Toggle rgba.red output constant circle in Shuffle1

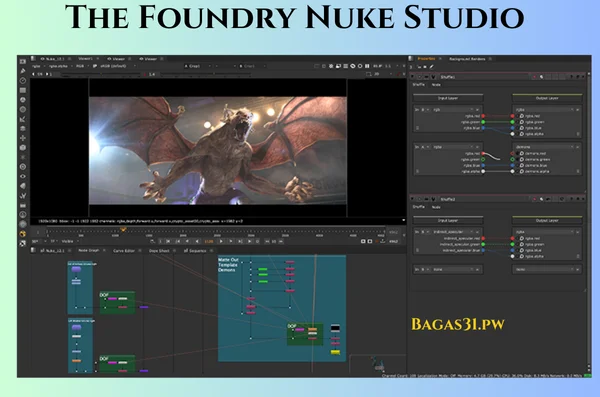(522, 116)
